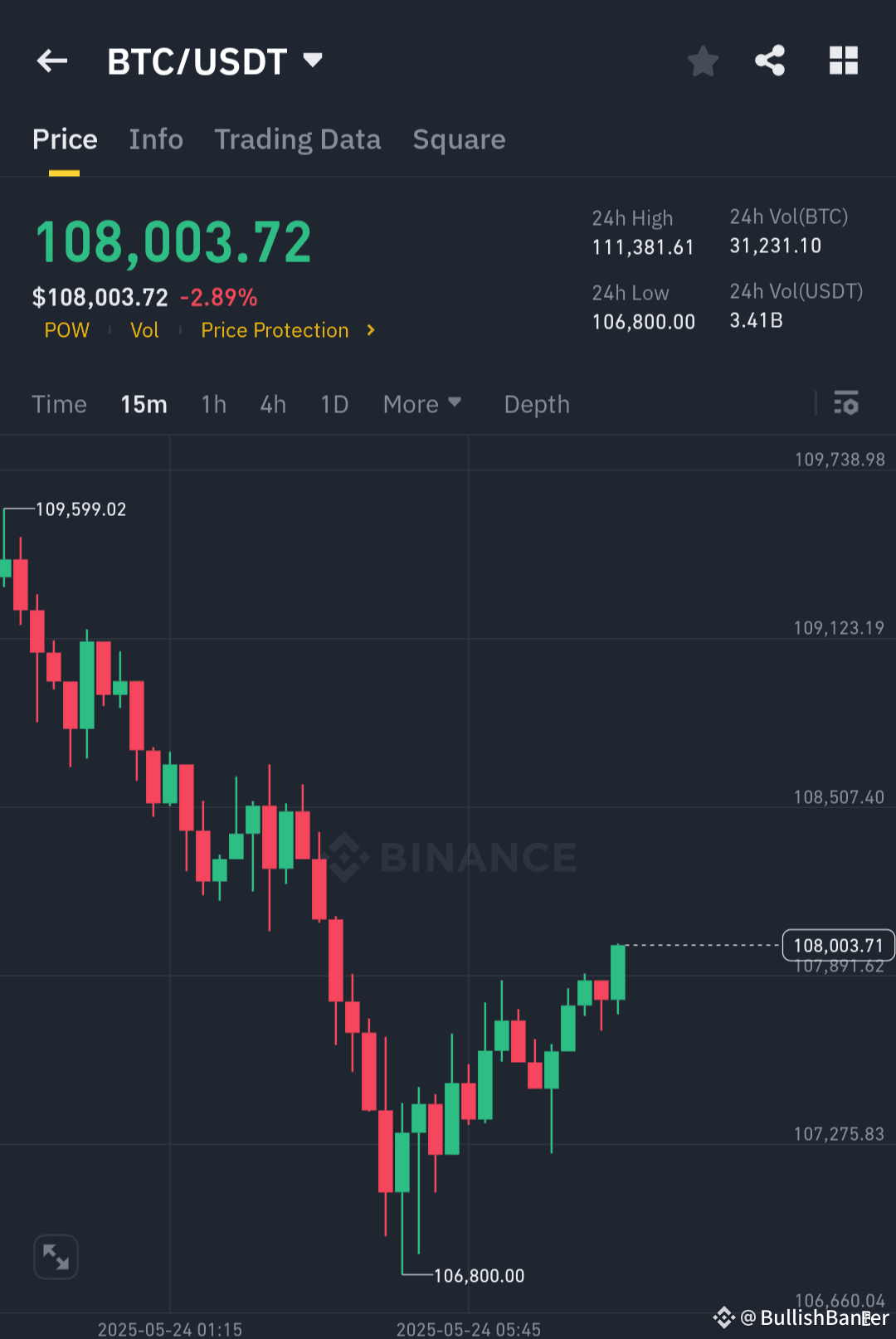Switch chart to 1D interval

click(334, 404)
